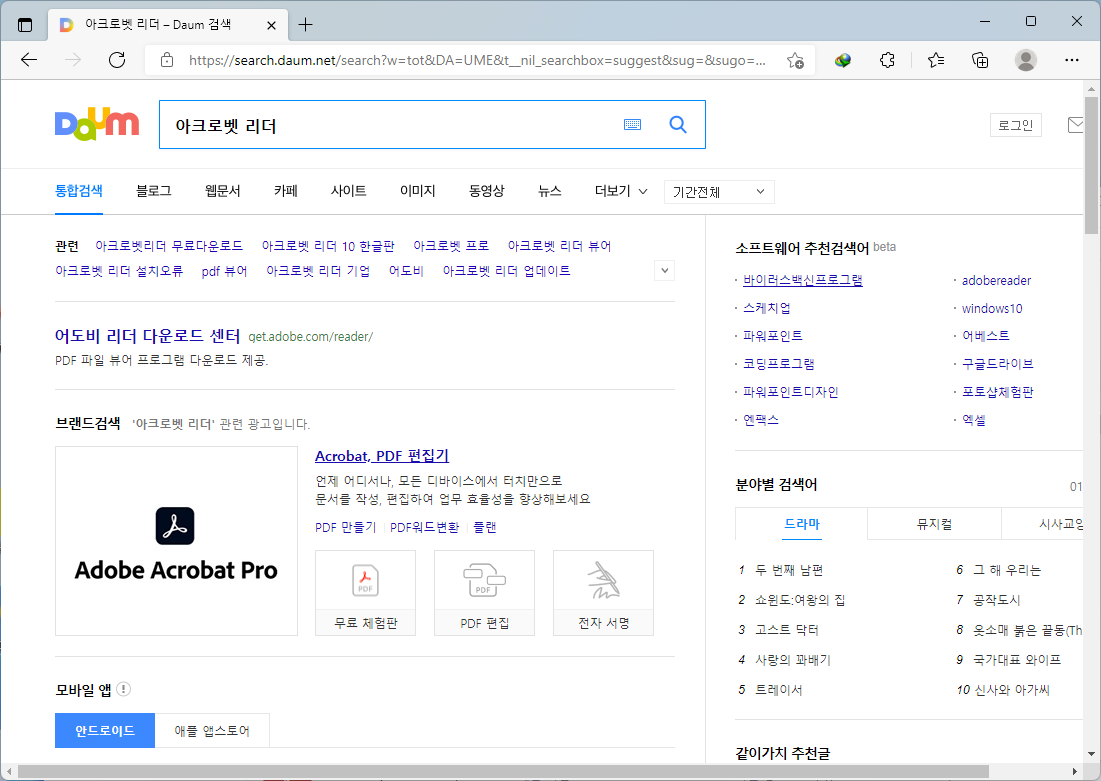Expand the related searches chevron
The height and width of the screenshot is (781, 1101).
pos(664,270)
